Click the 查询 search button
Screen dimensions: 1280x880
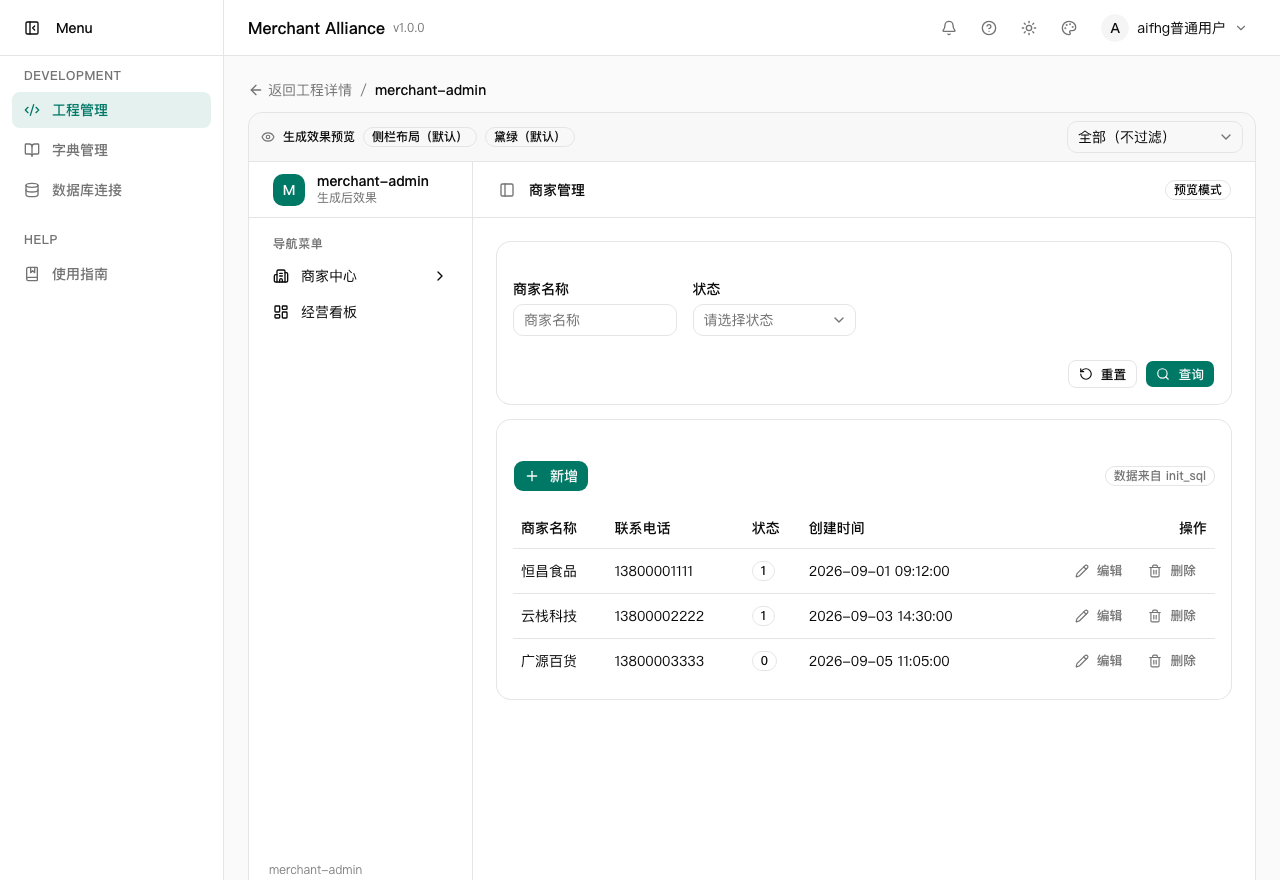[x=1180, y=374]
